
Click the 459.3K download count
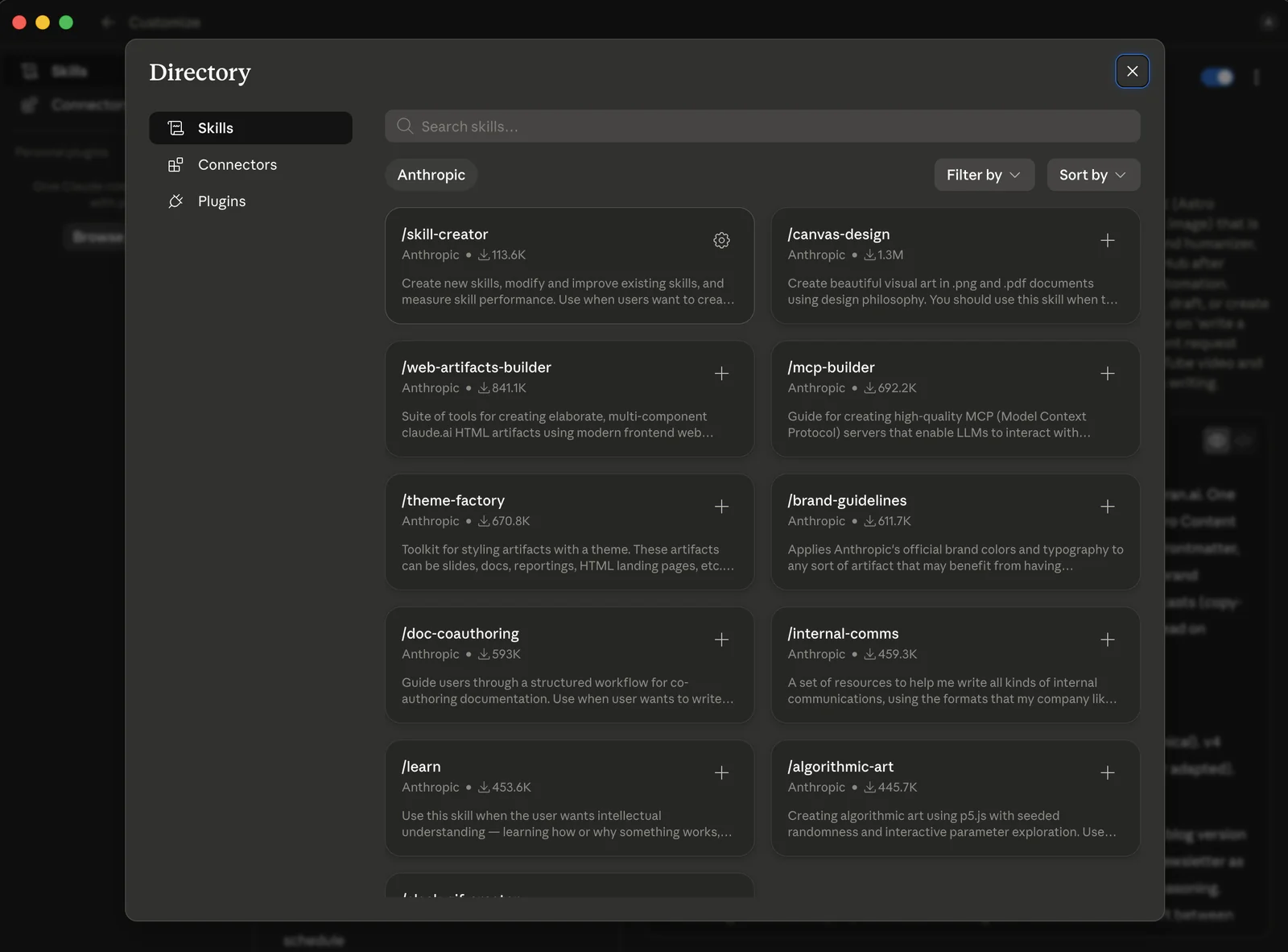pyautogui.click(x=898, y=654)
